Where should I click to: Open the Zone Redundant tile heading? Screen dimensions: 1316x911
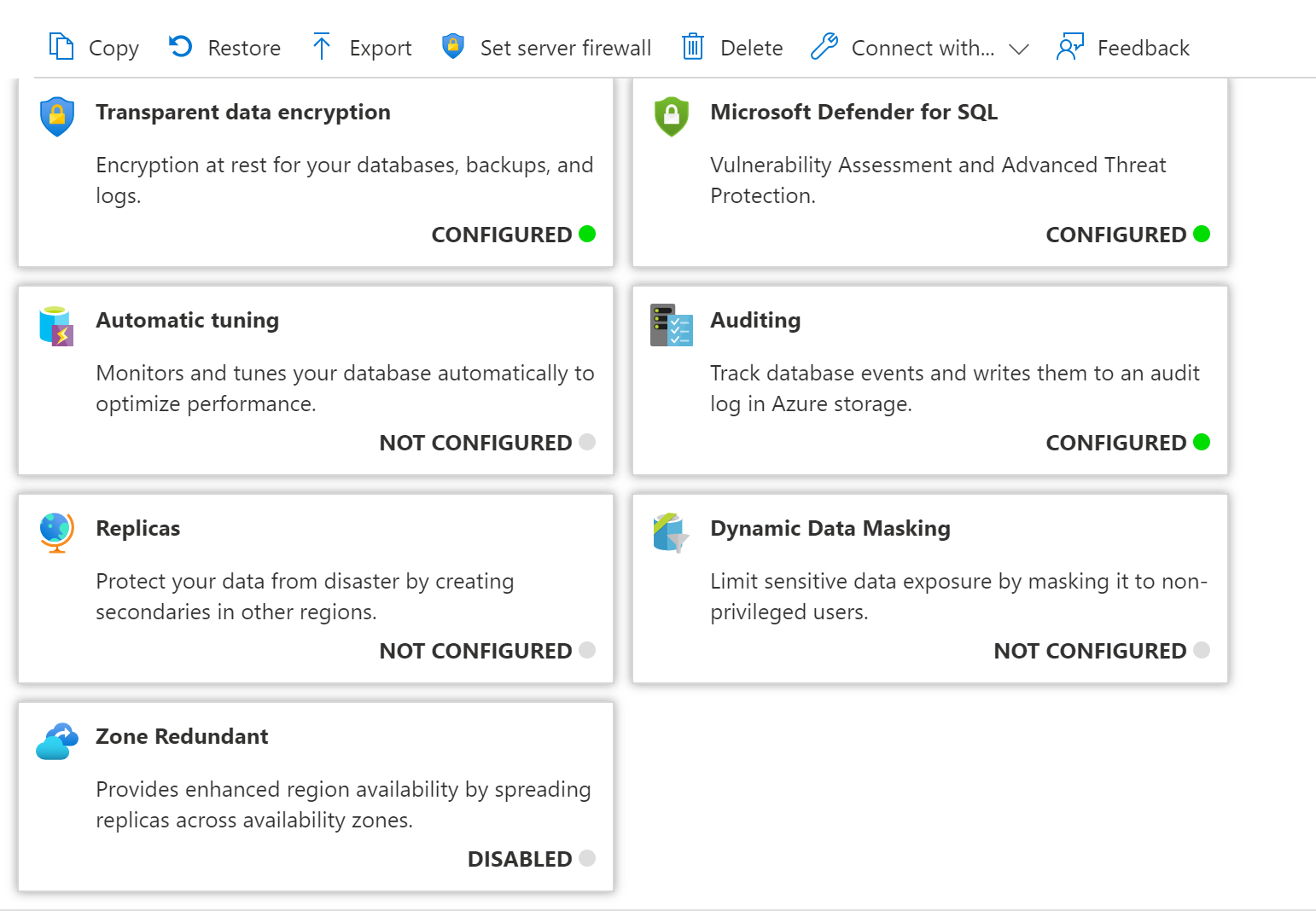tap(182, 736)
